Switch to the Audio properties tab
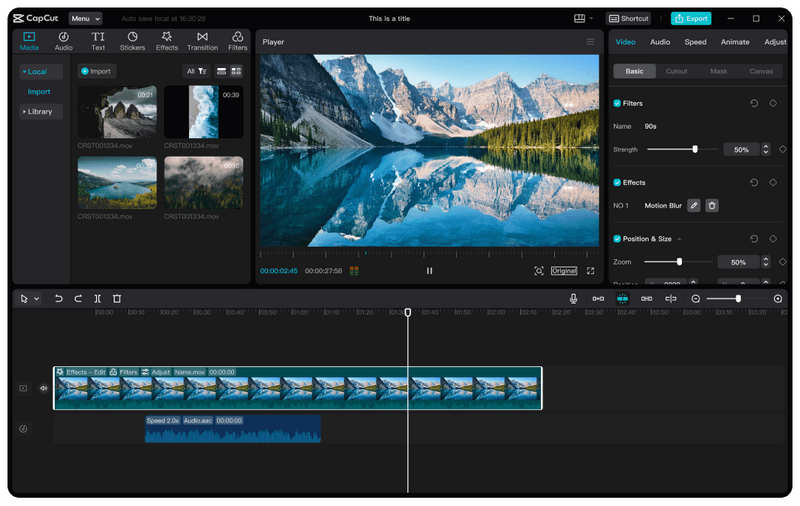This screenshot has height=506, width=800. click(x=660, y=42)
